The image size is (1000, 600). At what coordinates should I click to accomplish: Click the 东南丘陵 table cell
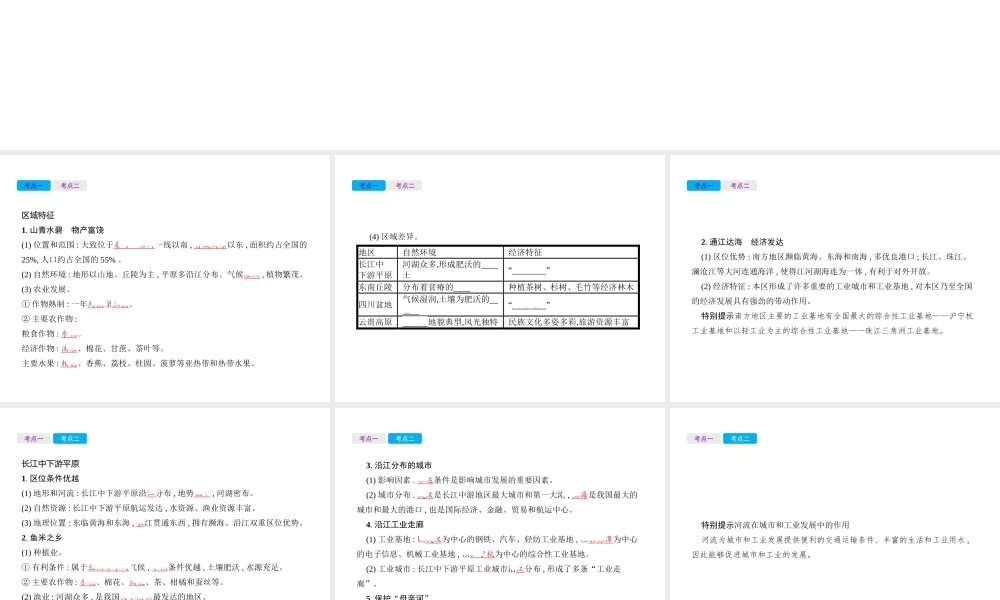pyautogui.click(x=378, y=288)
